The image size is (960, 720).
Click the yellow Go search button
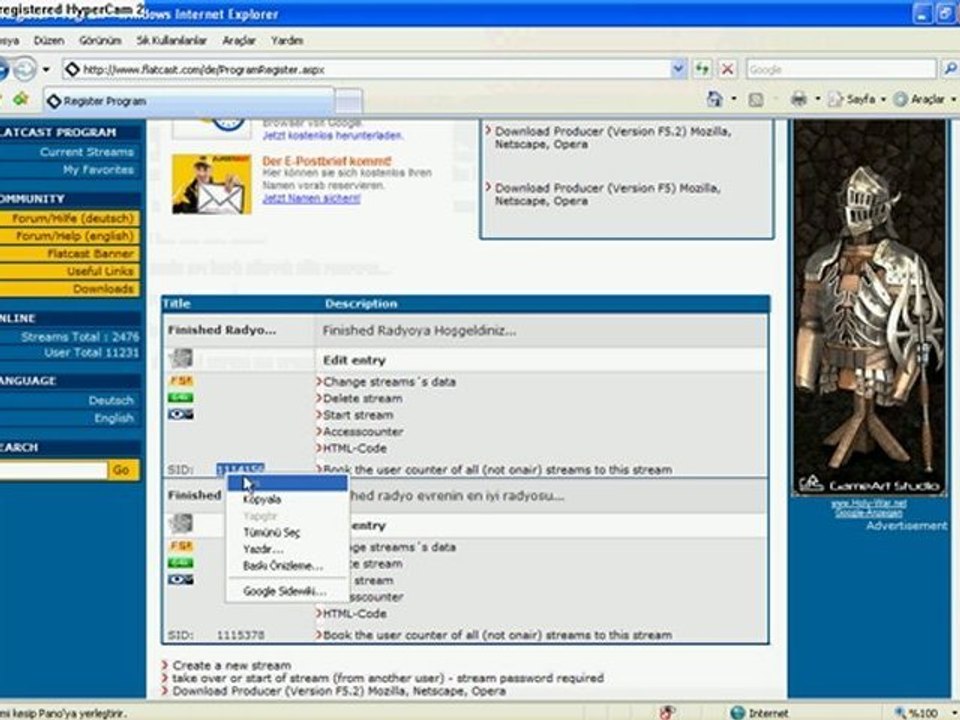click(x=122, y=470)
